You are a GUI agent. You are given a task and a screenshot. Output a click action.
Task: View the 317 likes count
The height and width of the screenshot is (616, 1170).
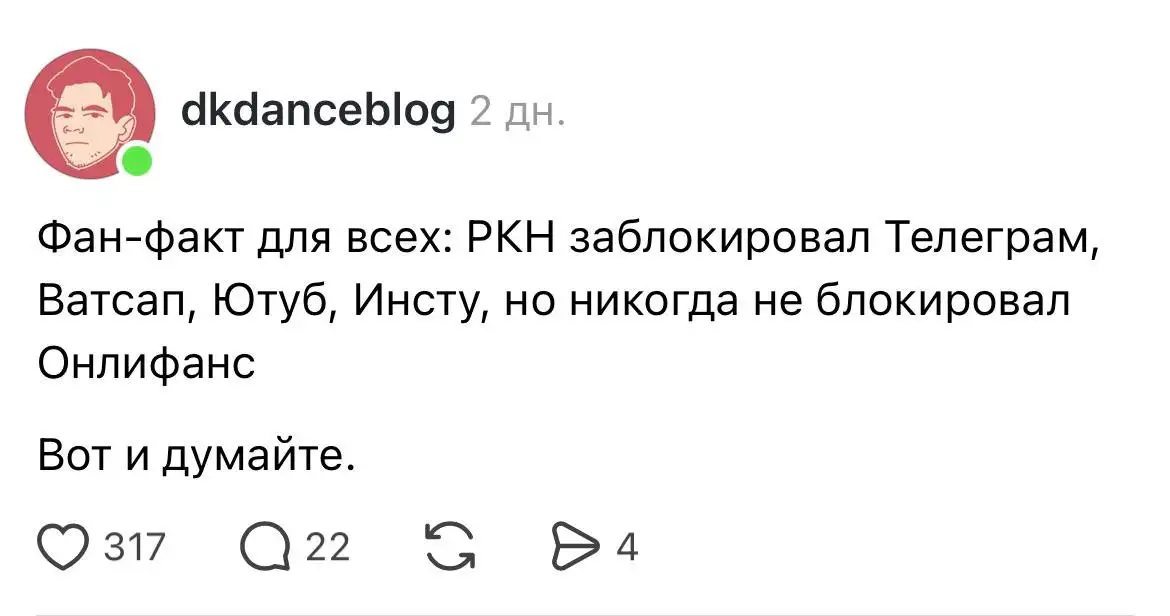[135, 546]
